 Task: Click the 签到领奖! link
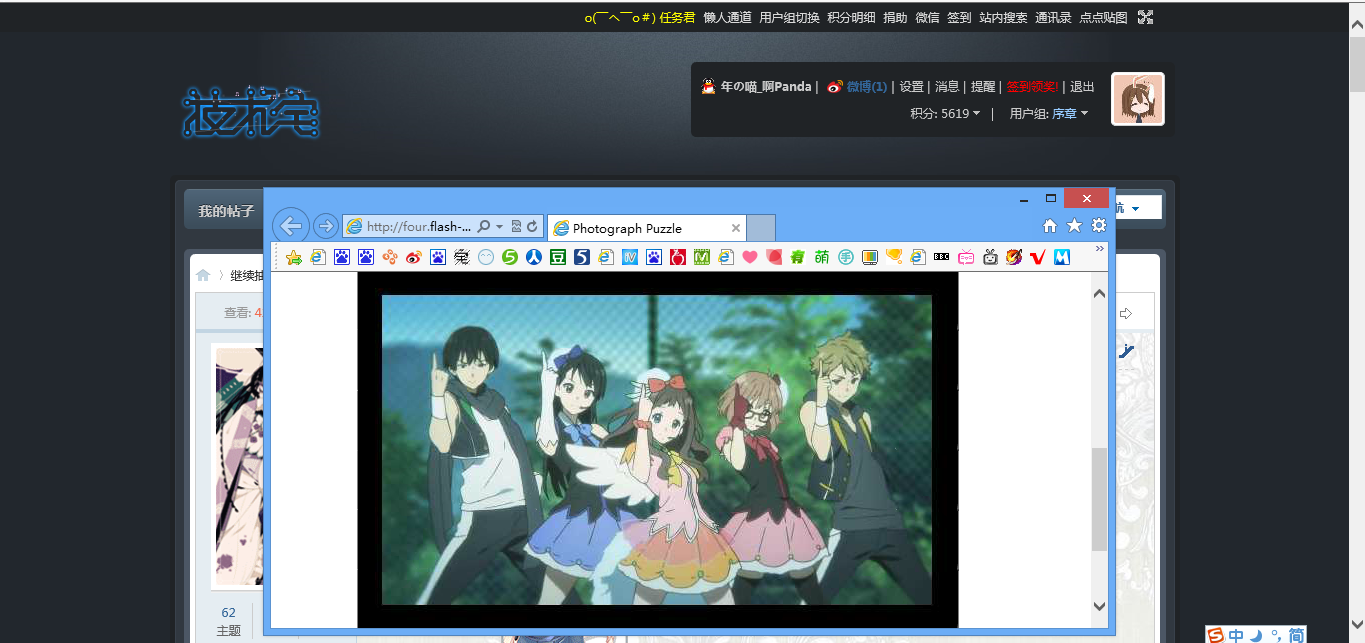(x=1032, y=87)
